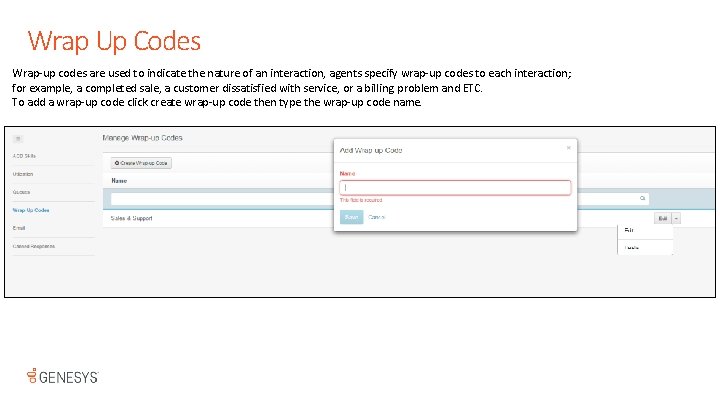Open Queues in the sidebar
Image resolution: width=720 pixels, height=405 pixels.
[x=21, y=192]
